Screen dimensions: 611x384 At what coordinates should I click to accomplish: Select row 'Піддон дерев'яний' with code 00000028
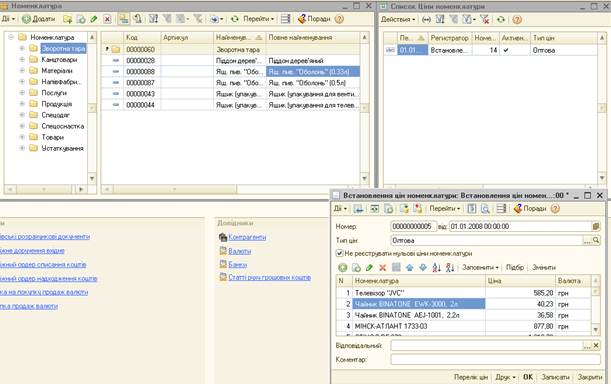point(230,60)
